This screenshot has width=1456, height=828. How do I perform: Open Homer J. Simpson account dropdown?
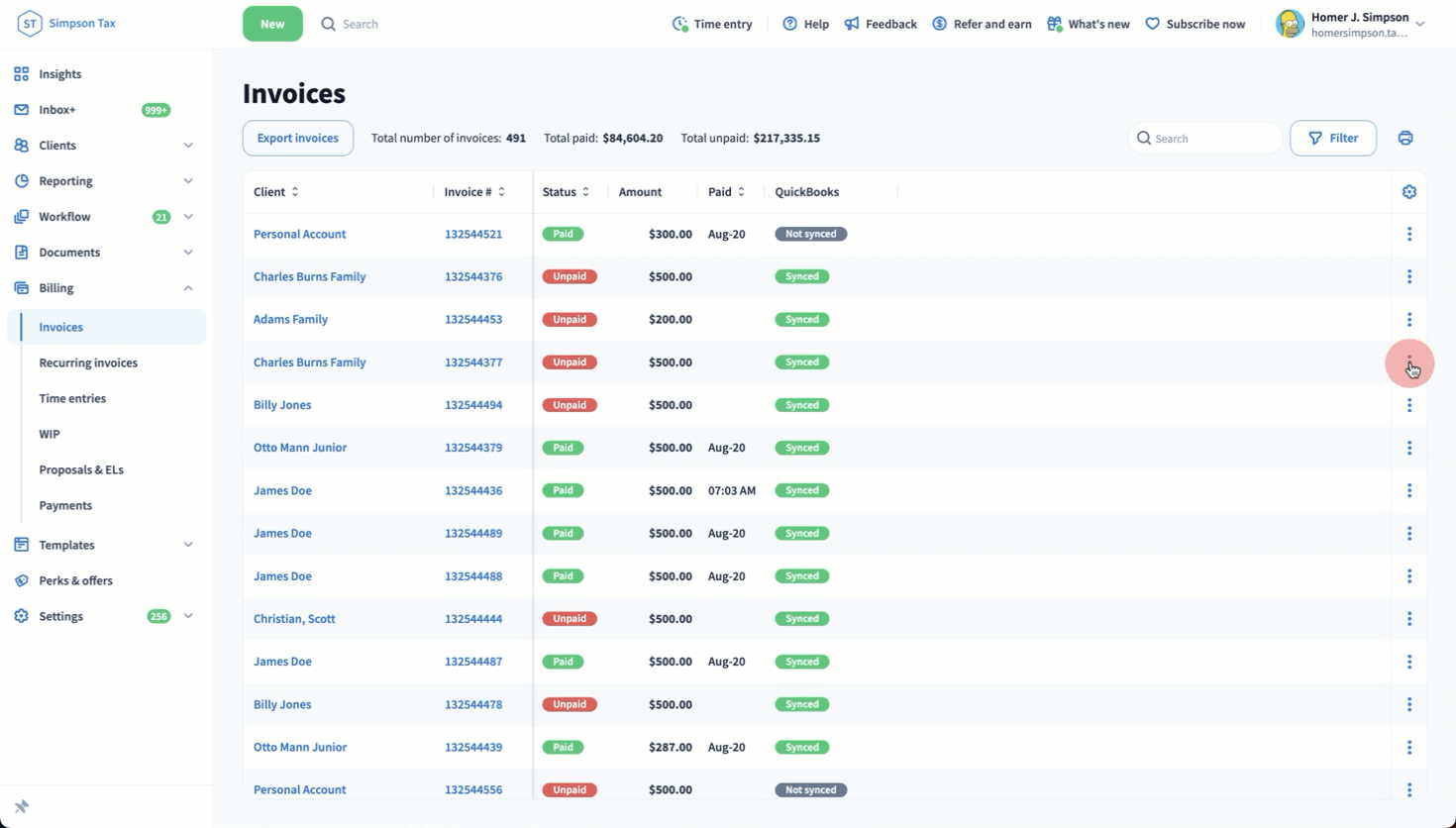point(1419,24)
